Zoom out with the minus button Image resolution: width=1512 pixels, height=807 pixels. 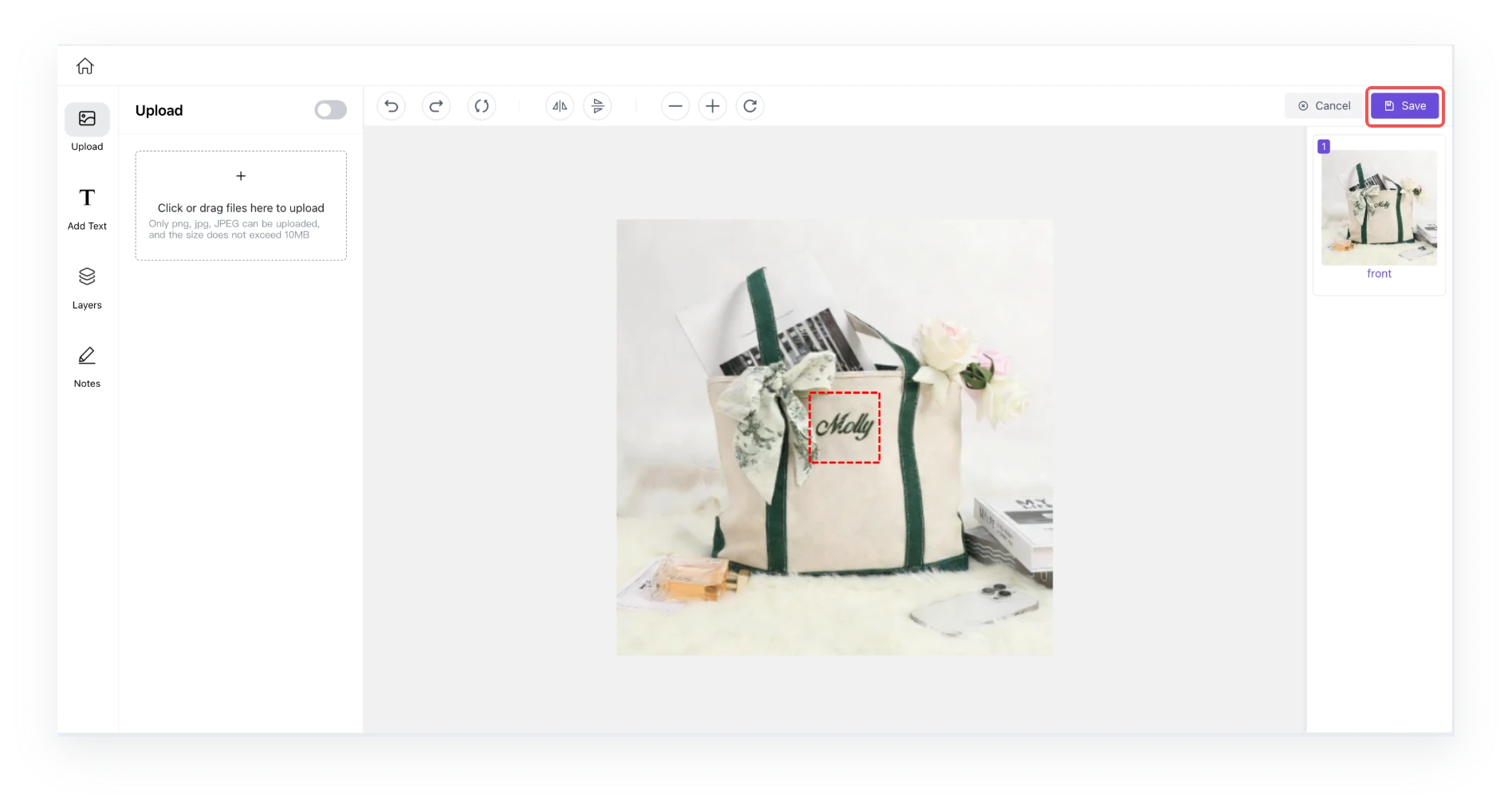pyautogui.click(x=675, y=106)
